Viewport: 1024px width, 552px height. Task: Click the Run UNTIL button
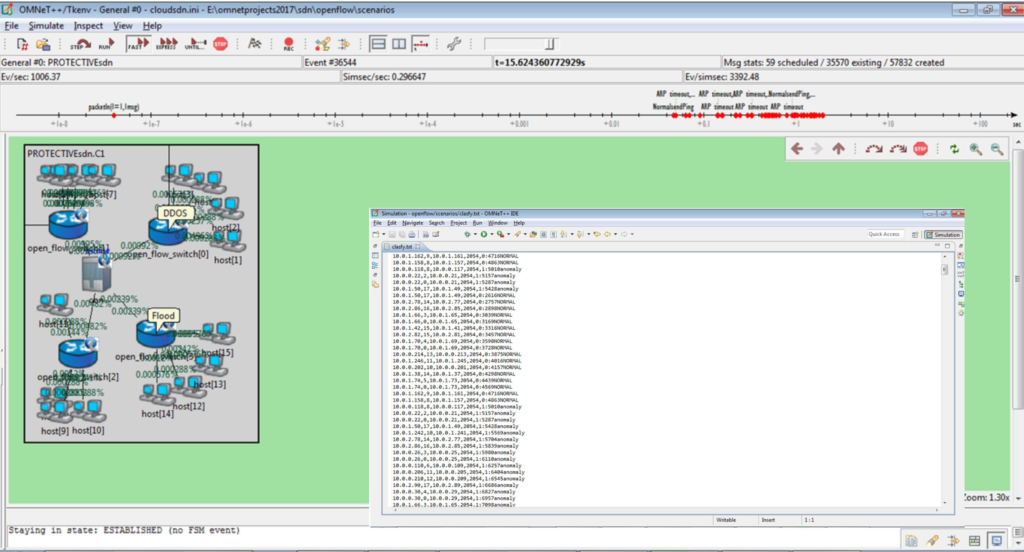pos(195,44)
